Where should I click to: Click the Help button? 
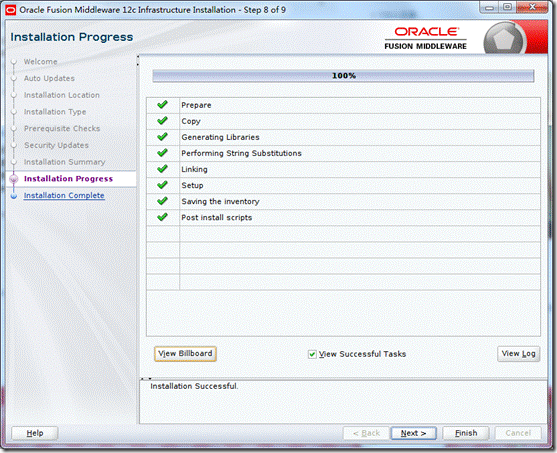35,433
